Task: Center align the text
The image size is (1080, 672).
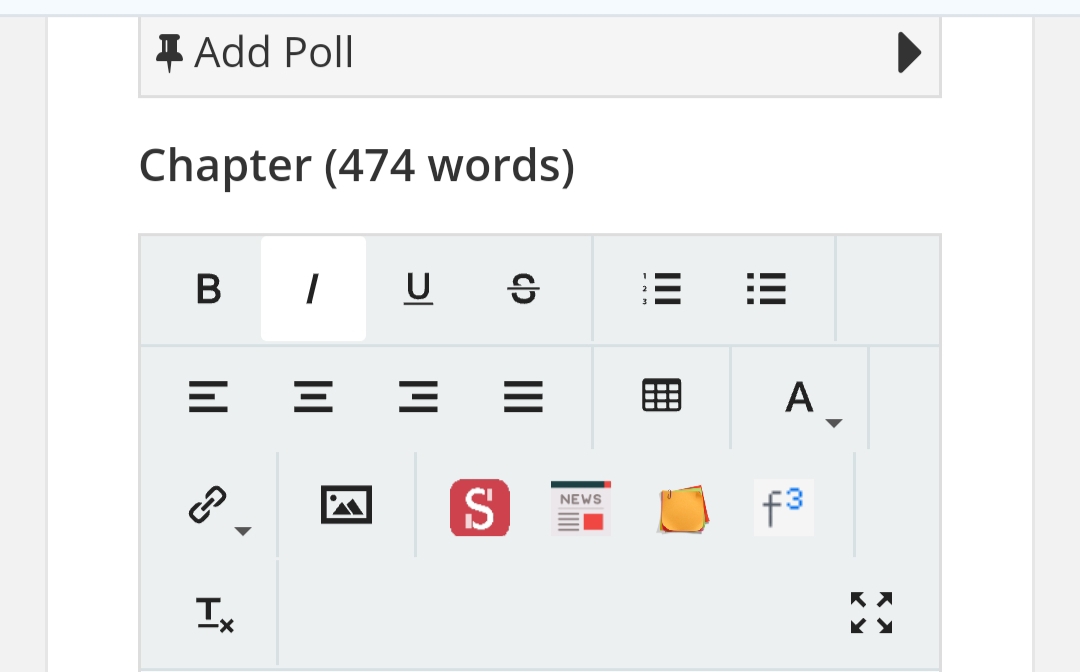Action: (313, 398)
